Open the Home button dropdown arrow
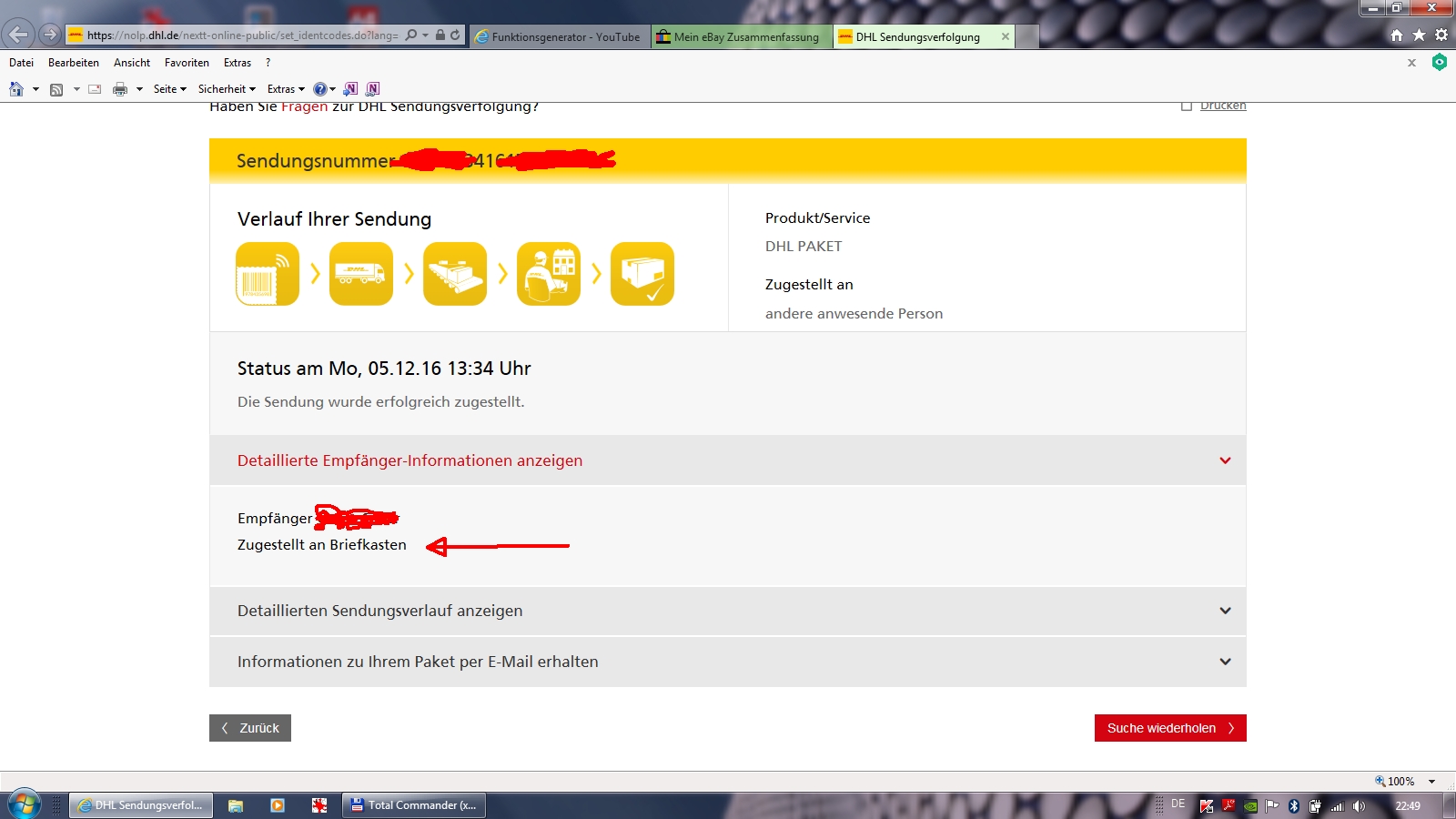This screenshot has width=1456, height=819. (x=35, y=89)
